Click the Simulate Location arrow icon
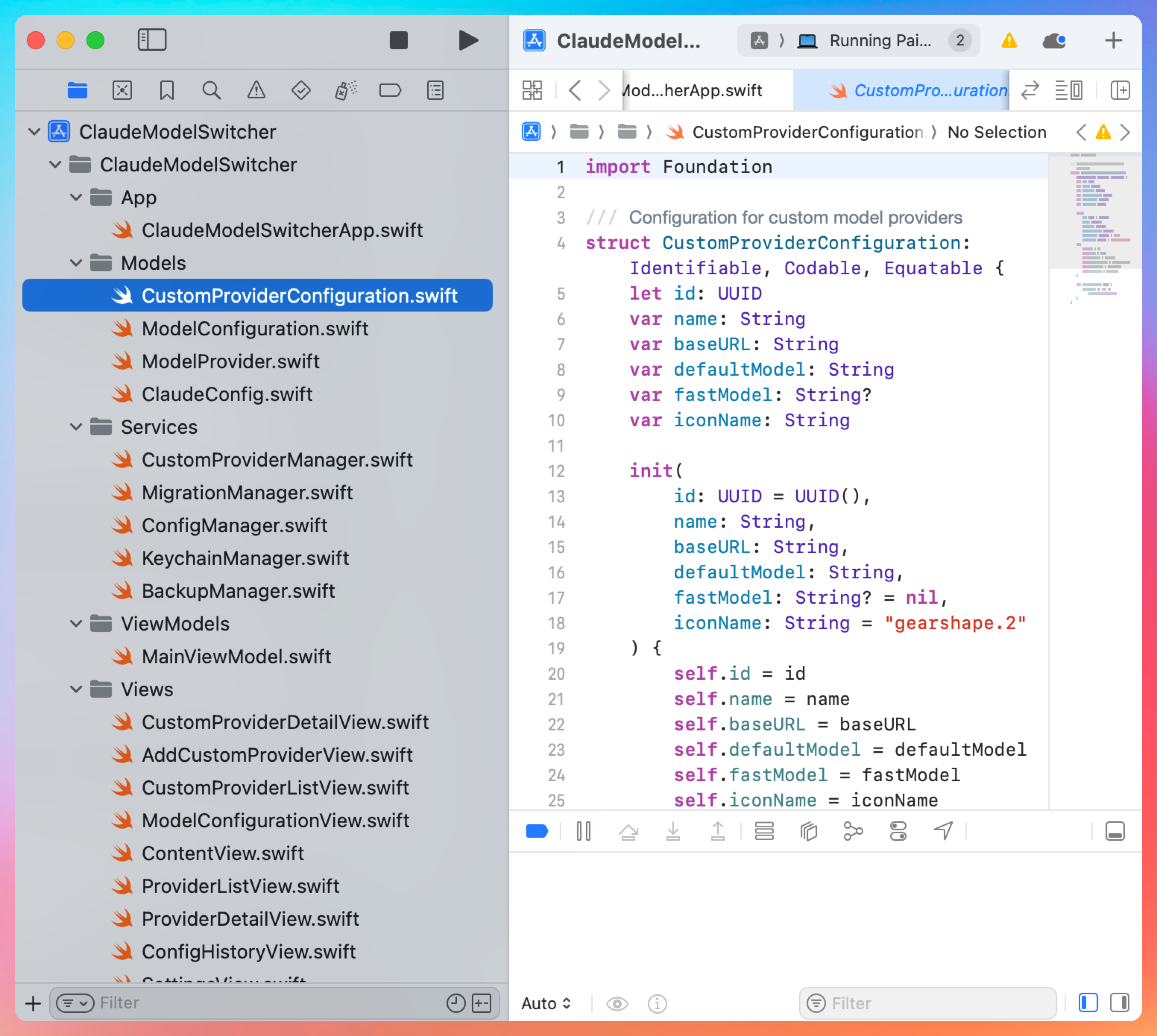 (943, 832)
